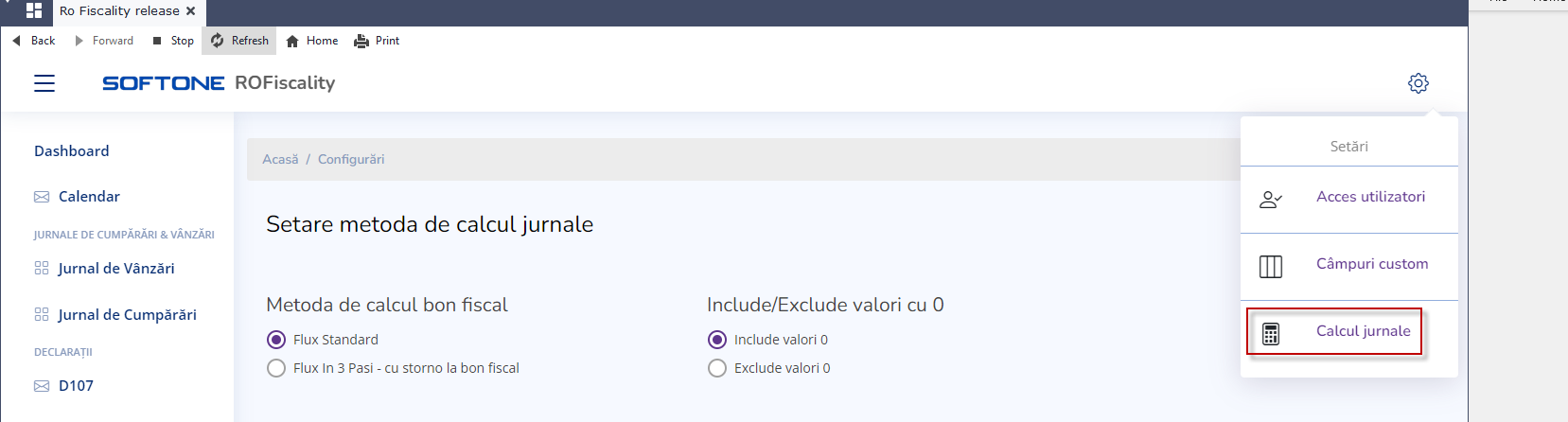Click the Acces utilizatori user icon

[1271, 199]
